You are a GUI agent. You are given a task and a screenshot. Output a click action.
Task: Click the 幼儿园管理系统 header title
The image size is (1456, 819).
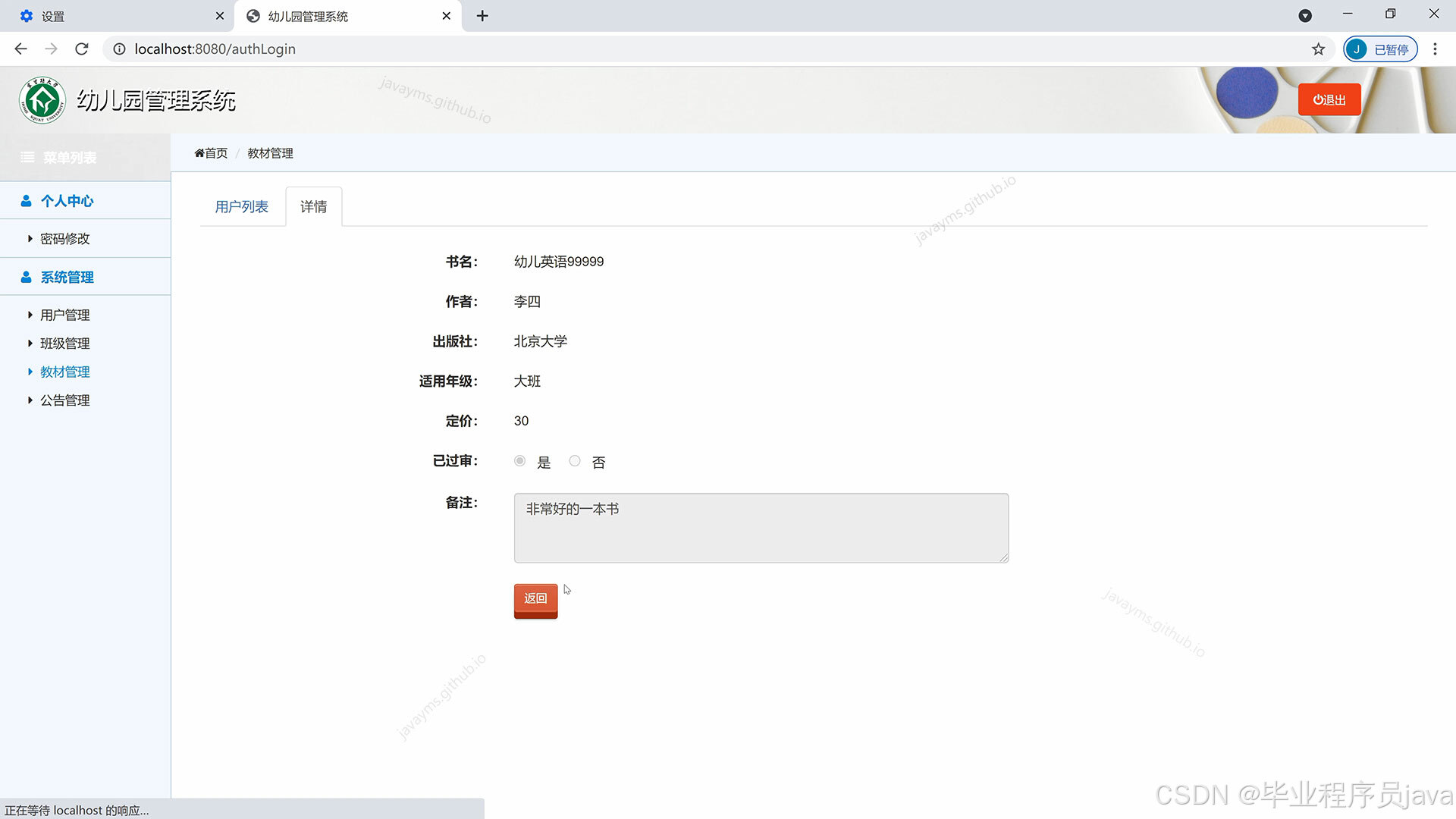tap(156, 100)
